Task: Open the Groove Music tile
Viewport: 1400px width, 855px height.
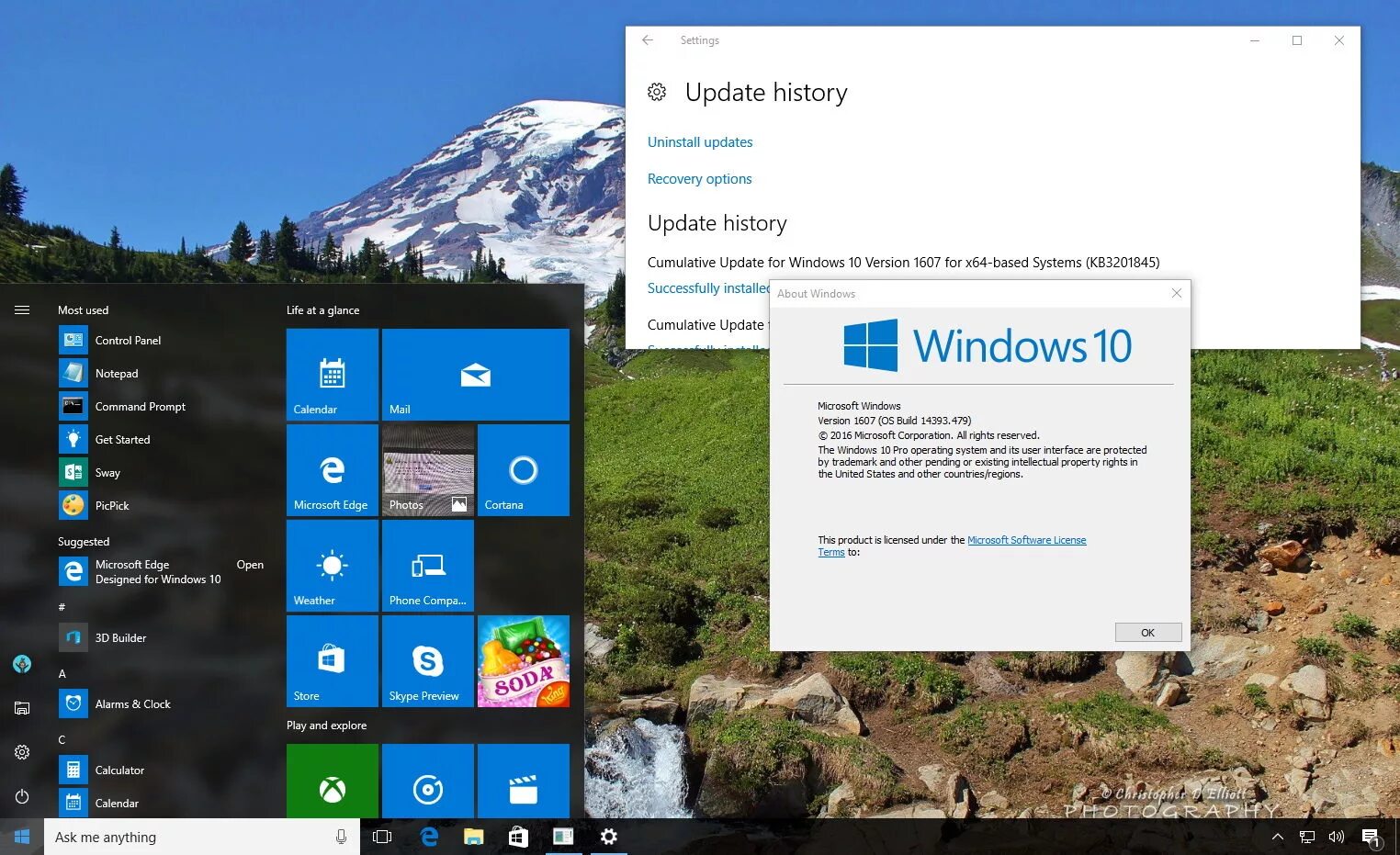Action: [428, 782]
